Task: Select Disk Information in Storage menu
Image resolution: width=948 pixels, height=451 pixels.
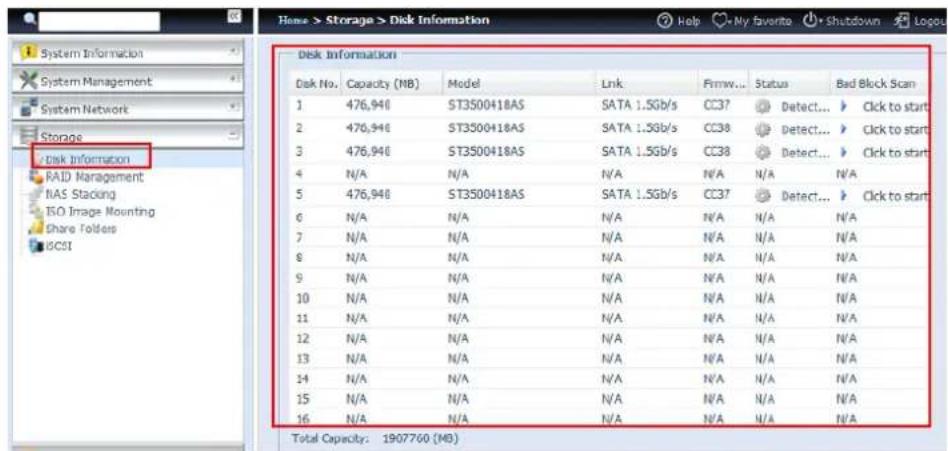Action: click(x=88, y=159)
